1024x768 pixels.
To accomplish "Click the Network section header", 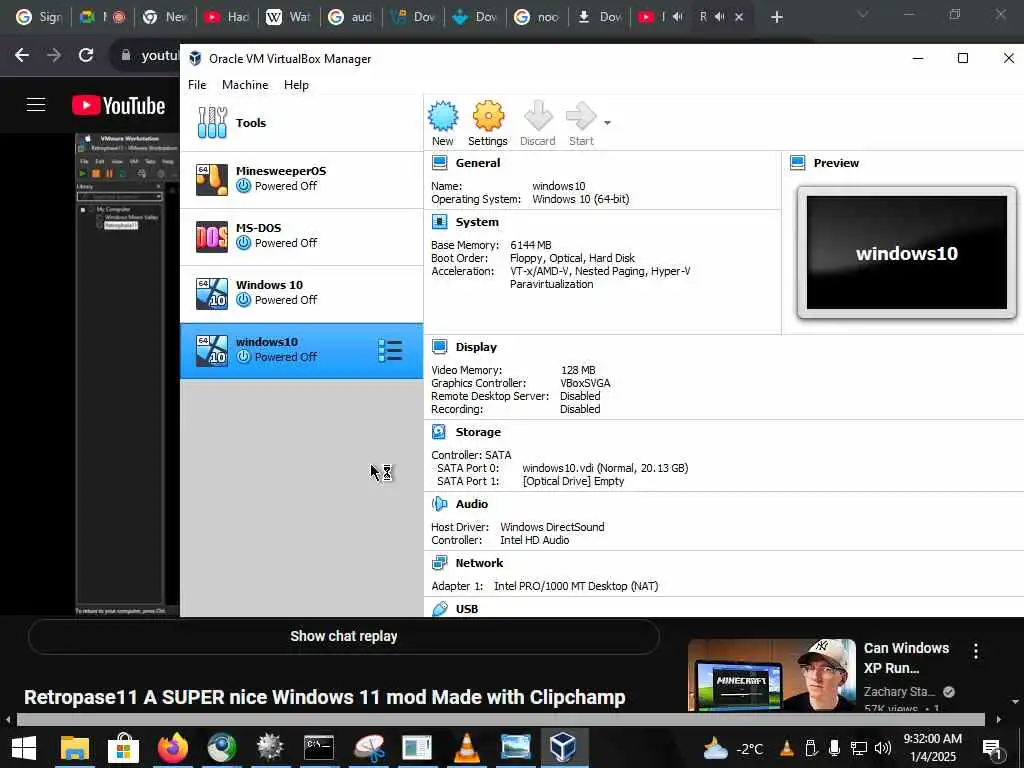I will point(479,563).
